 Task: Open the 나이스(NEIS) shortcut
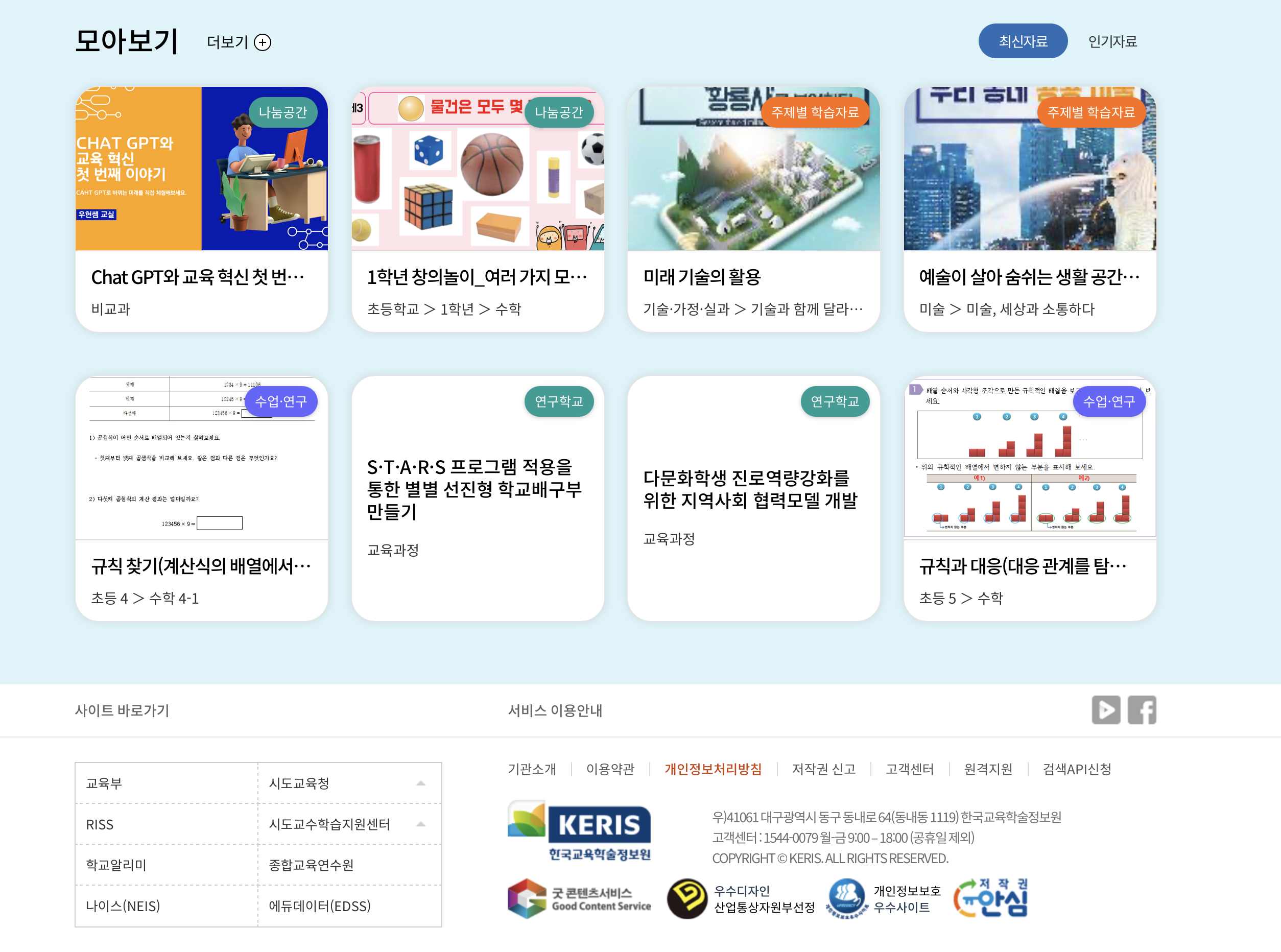[123, 906]
